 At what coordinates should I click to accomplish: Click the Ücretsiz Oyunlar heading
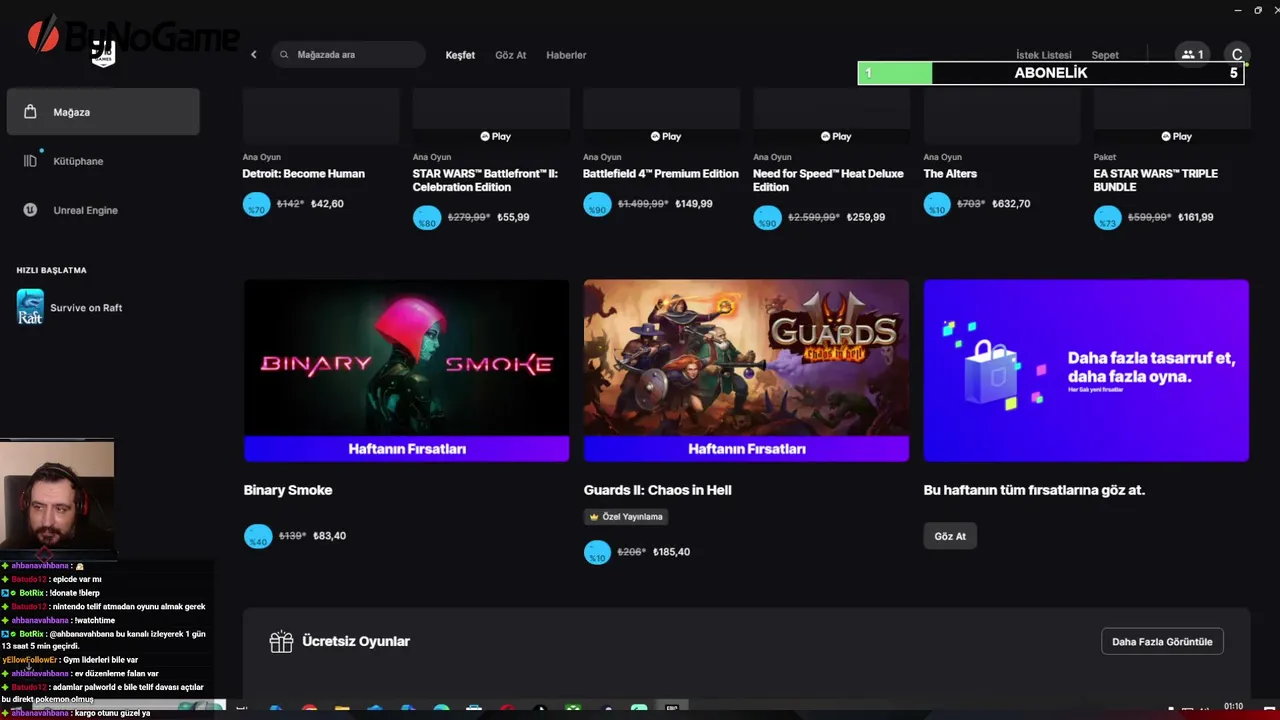[356, 642]
